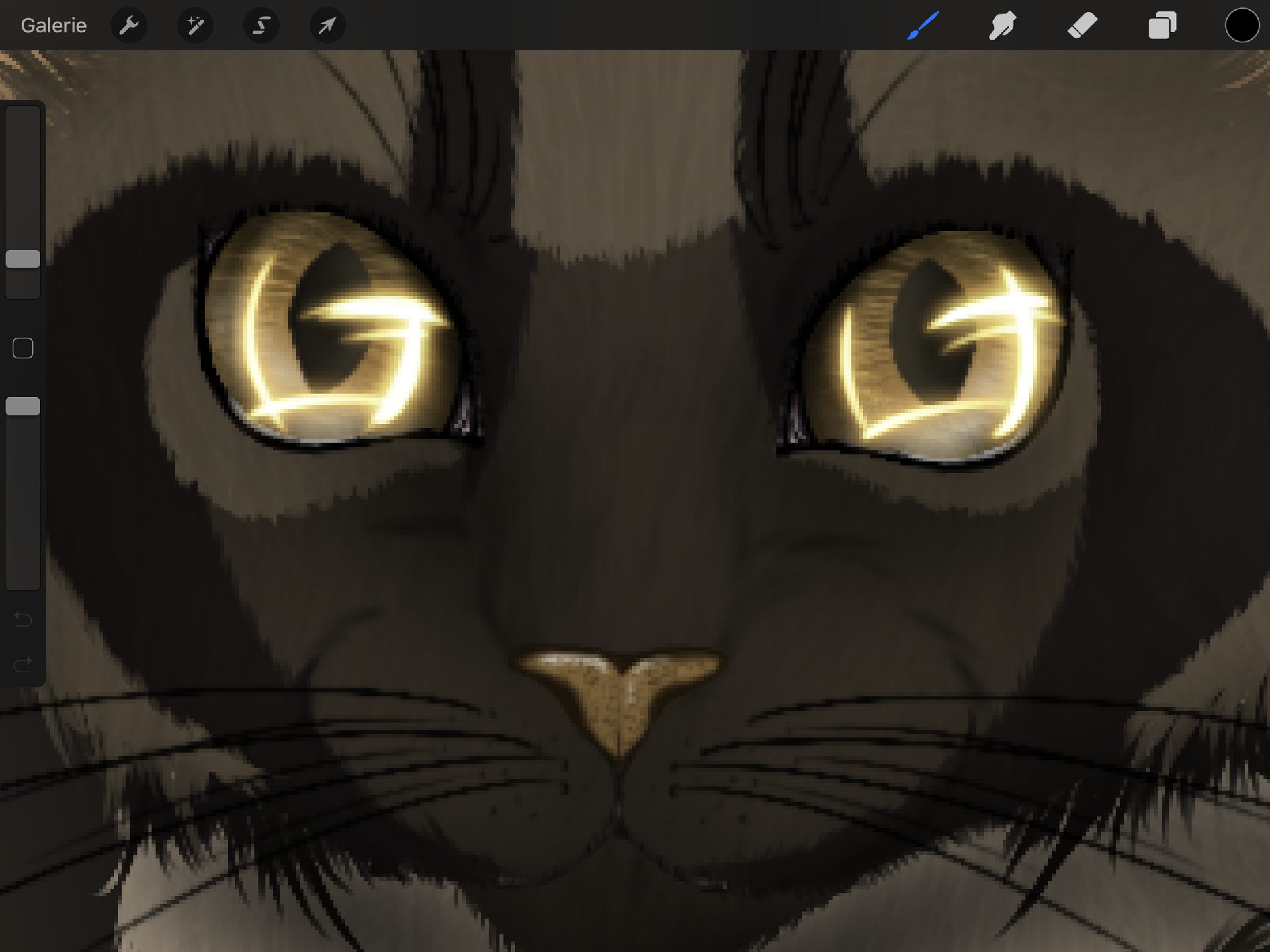Click the brush opacity slider handle
This screenshot has width=1270, height=952.
[x=23, y=406]
